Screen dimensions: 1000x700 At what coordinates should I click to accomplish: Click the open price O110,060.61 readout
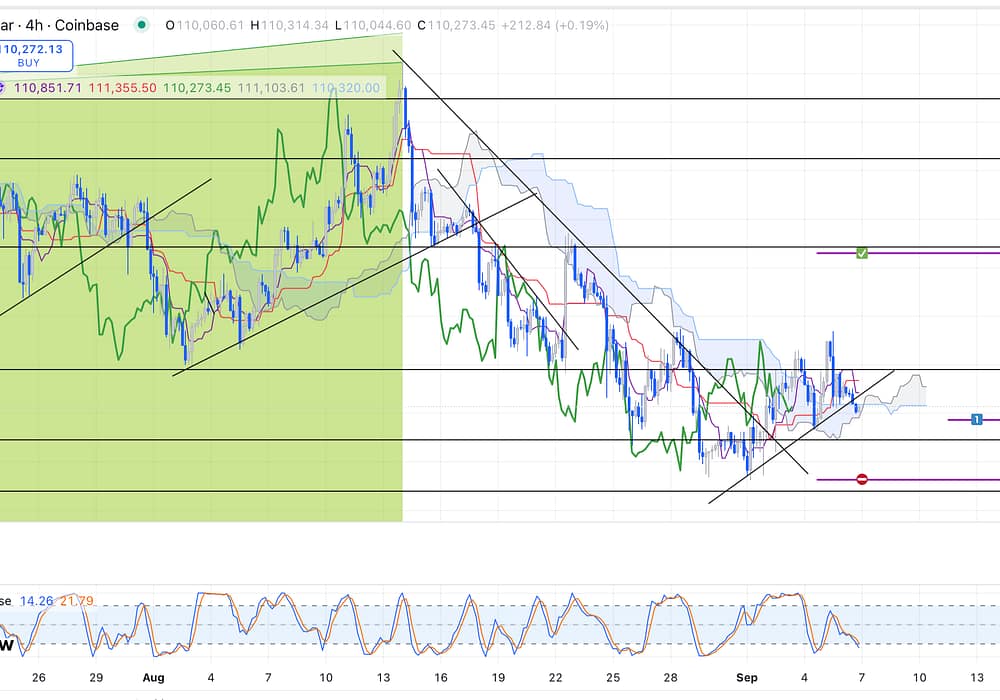[204, 25]
